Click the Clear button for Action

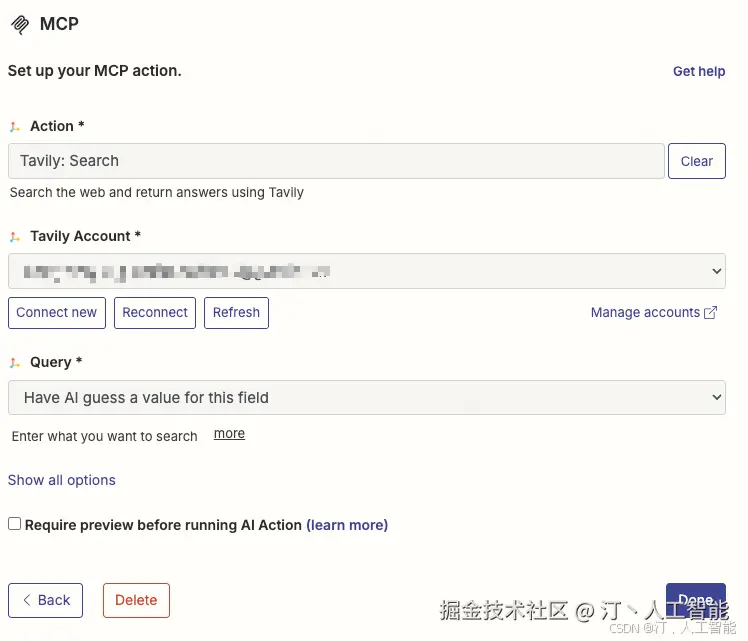(x=696, y=161)
